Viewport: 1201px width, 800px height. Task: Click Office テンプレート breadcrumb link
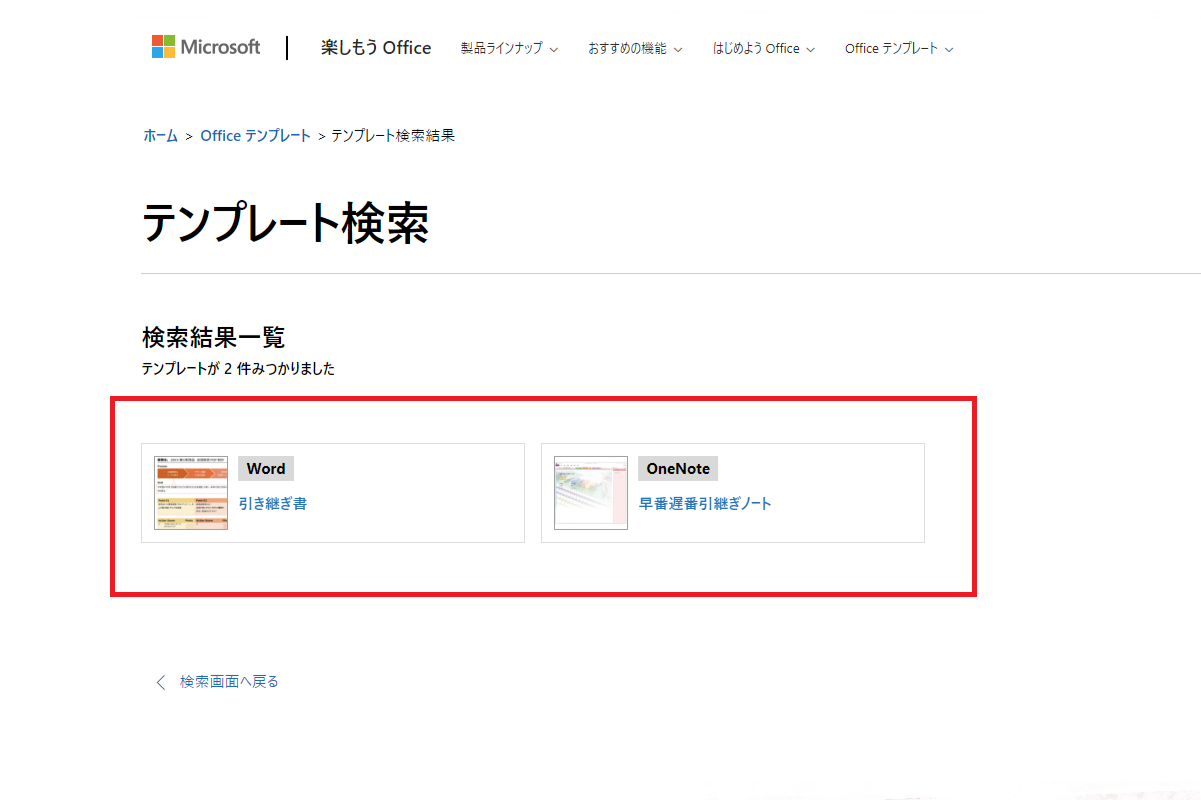point(255,136)
